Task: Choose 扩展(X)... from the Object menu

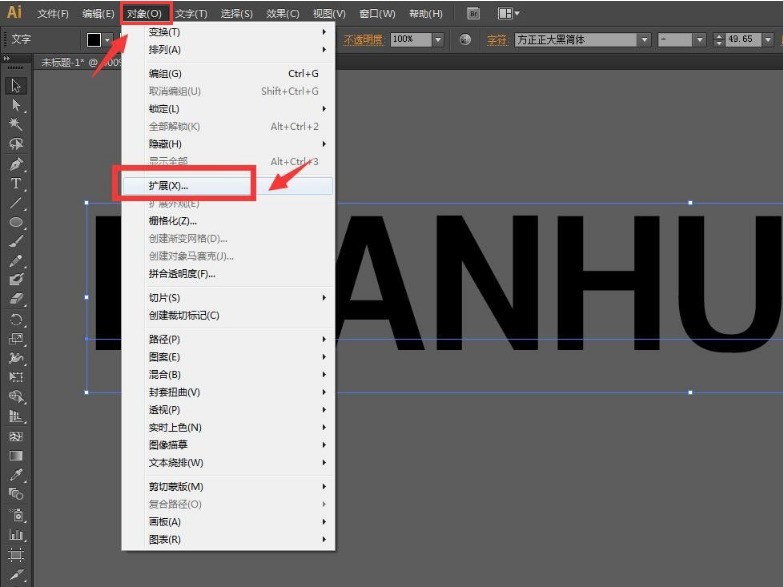Action: [228, 185]
